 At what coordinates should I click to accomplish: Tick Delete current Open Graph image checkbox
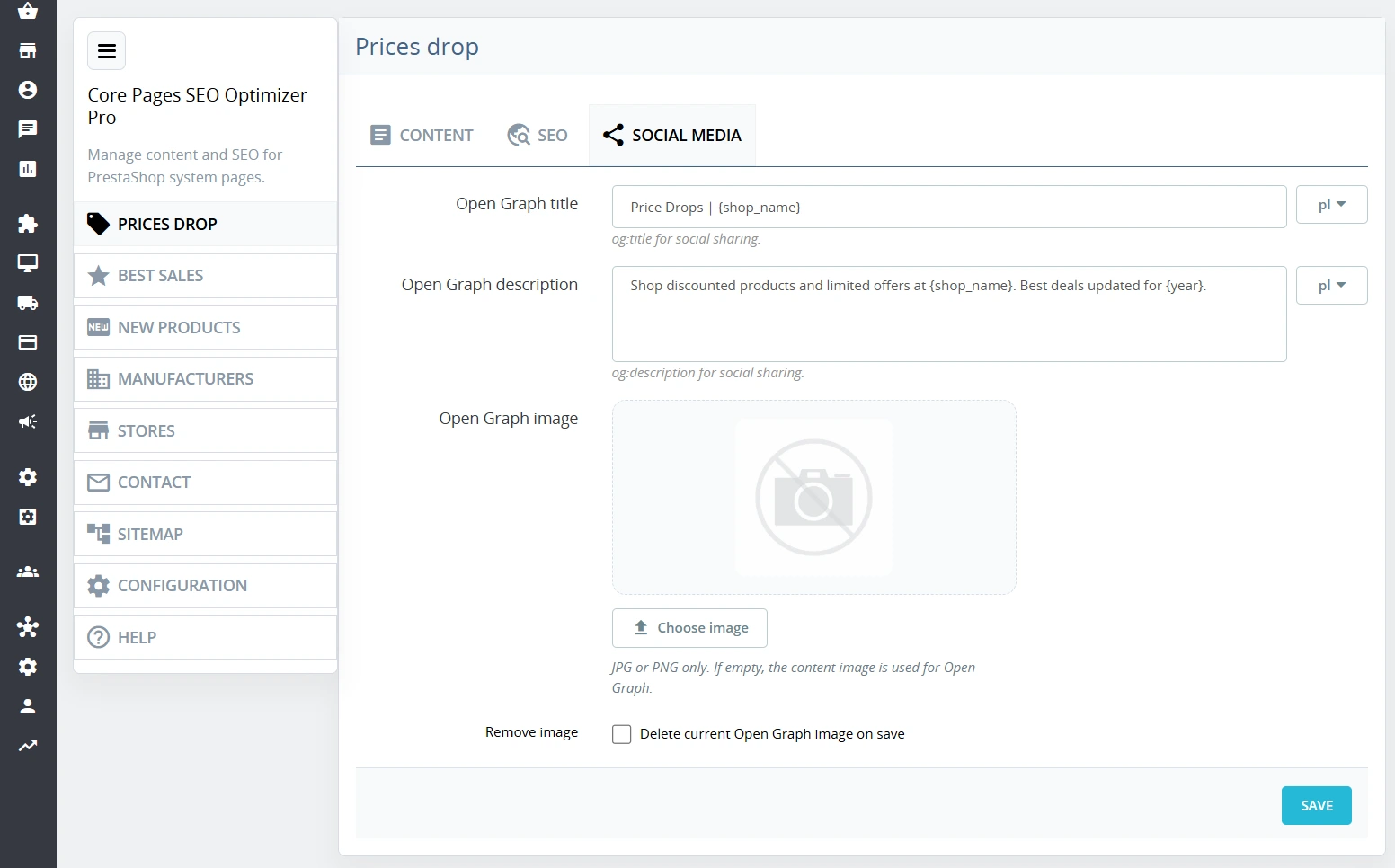point(621,734)
